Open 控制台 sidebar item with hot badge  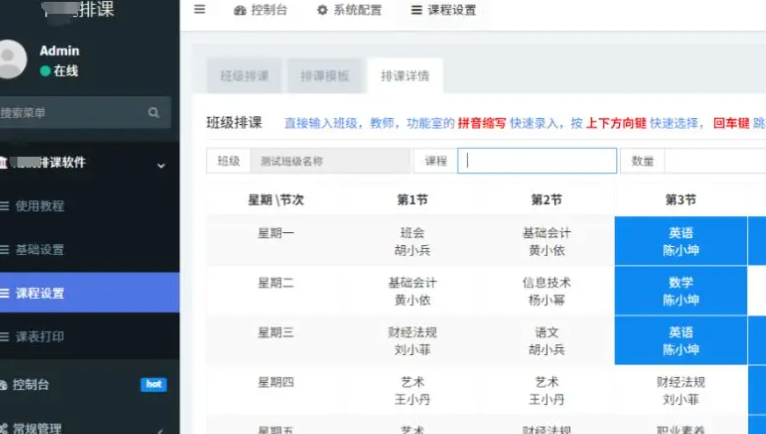click(30, 385)
